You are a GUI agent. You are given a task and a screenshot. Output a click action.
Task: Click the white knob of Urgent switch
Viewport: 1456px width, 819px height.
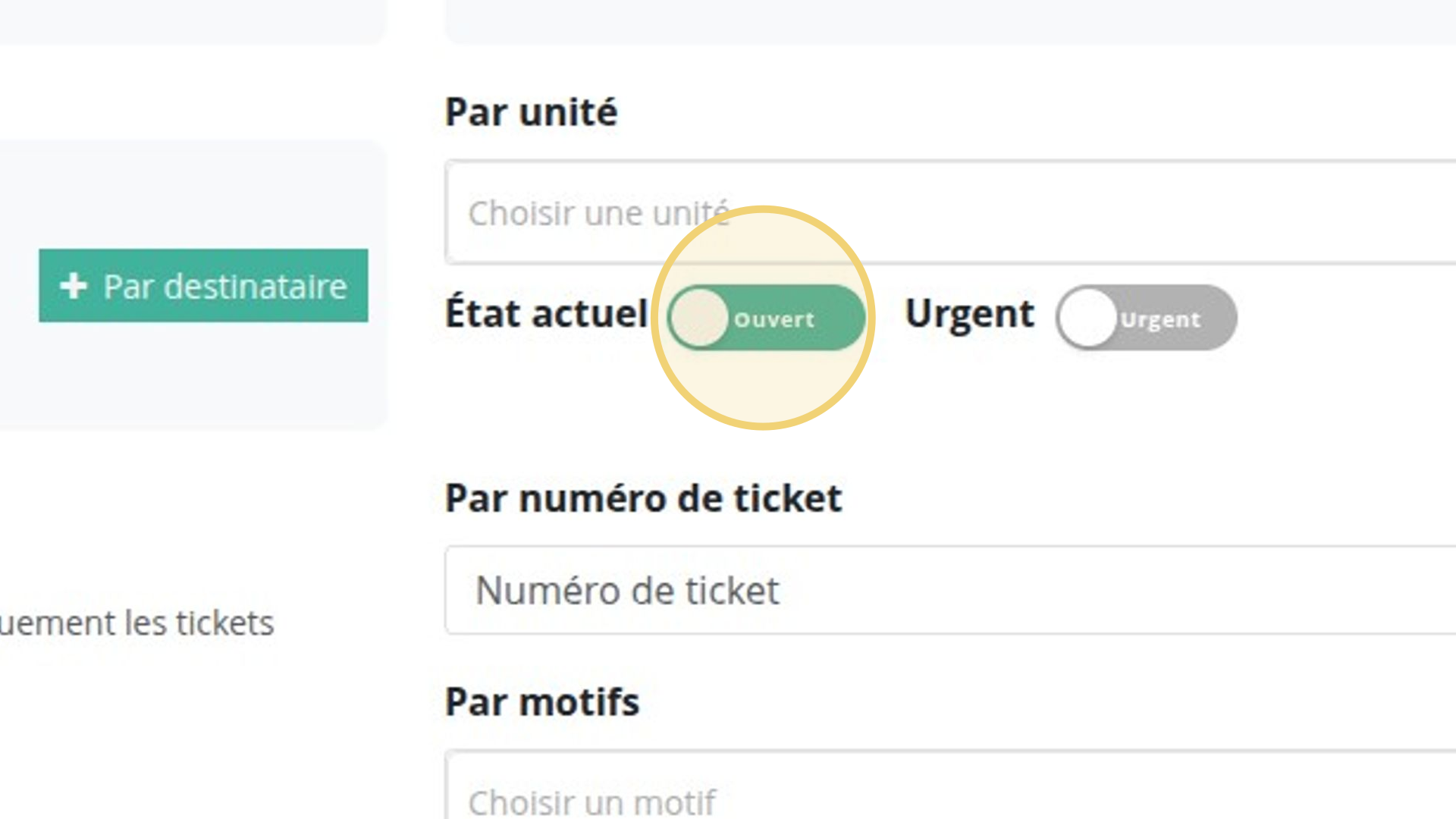pyautogui.click(x=1087, y=318)
